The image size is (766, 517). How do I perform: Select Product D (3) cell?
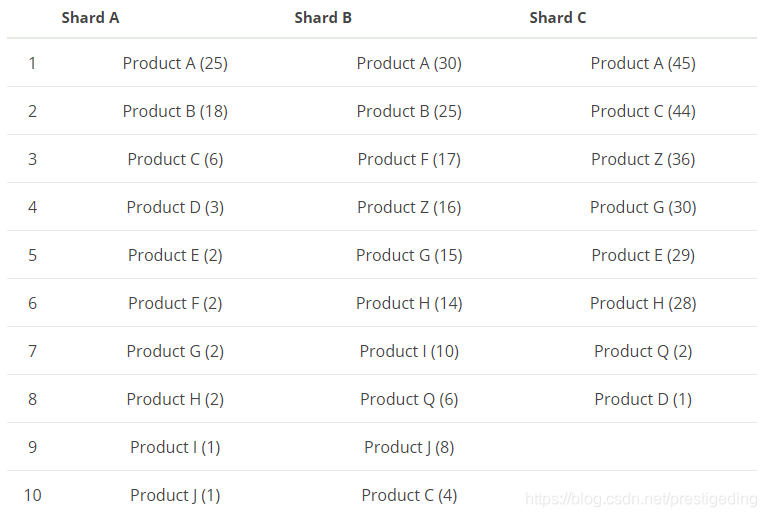(x=175, y=207)
